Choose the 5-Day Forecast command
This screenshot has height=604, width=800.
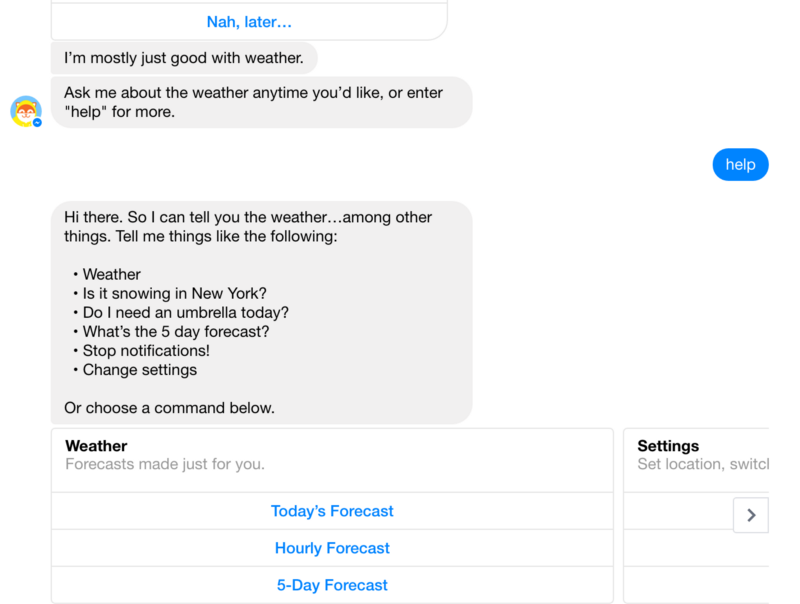point(332,585)
